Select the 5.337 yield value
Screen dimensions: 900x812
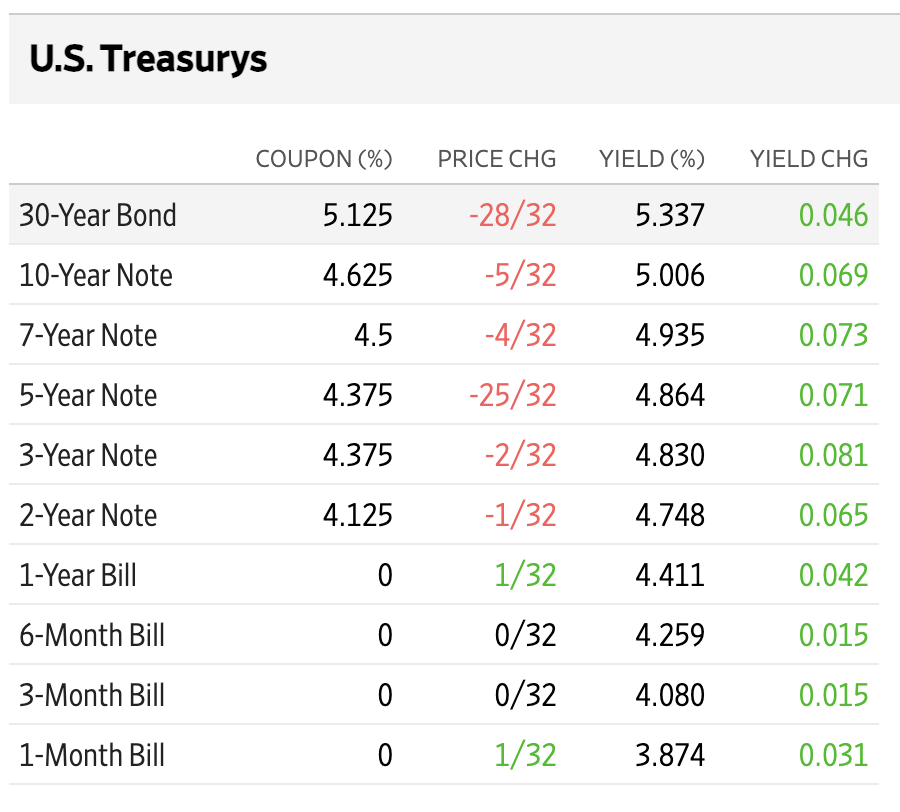click(670, 215)
